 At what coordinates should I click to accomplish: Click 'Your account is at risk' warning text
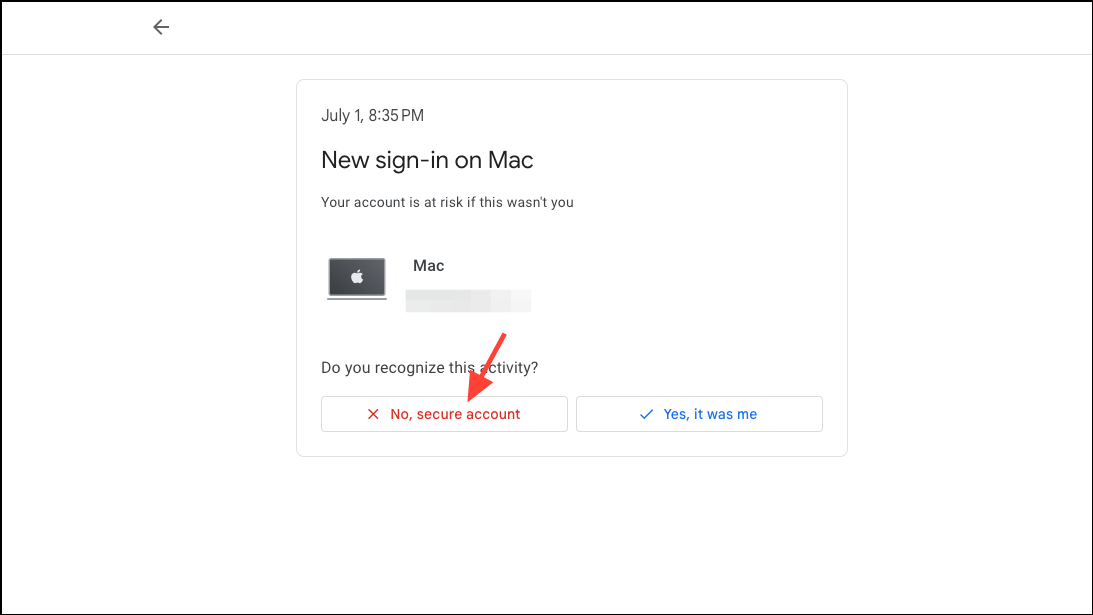[447, 202]
